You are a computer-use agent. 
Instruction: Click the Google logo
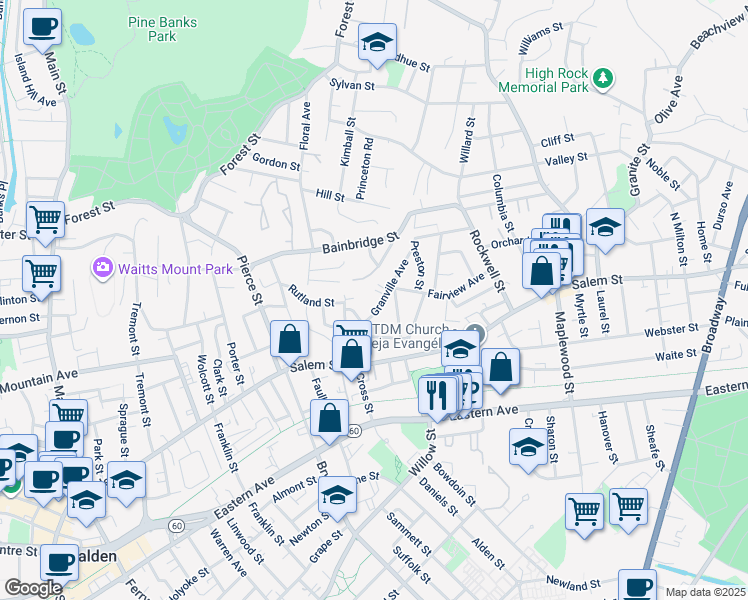tap(33, 588)
